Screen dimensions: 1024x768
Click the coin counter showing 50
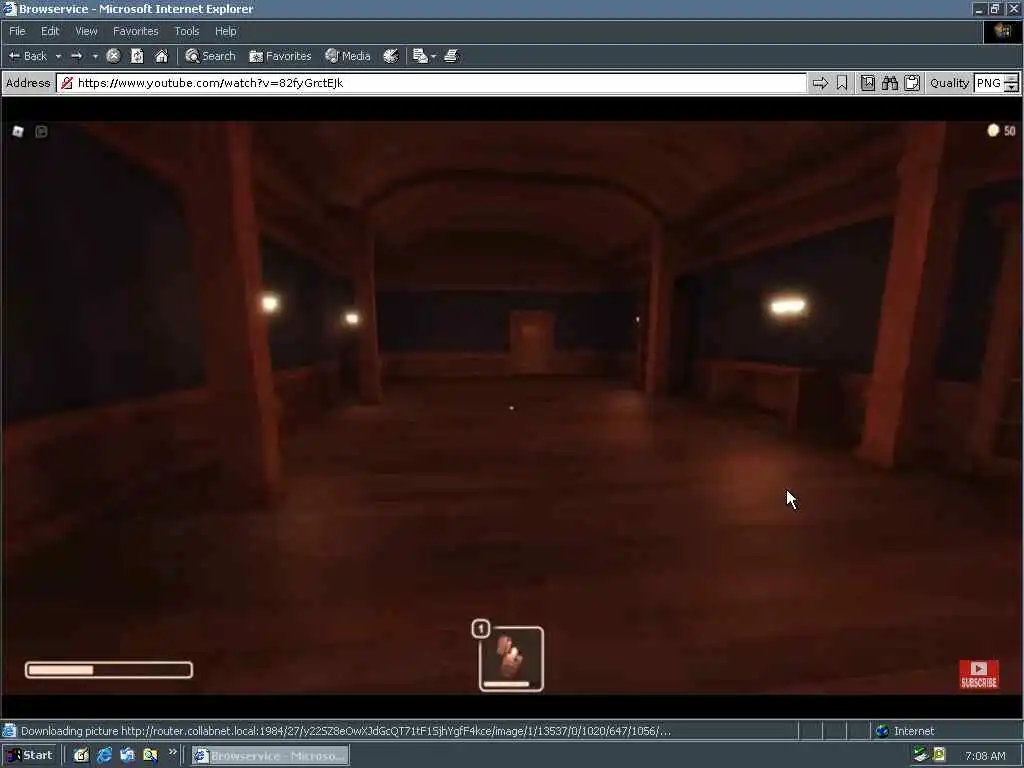1001,131
